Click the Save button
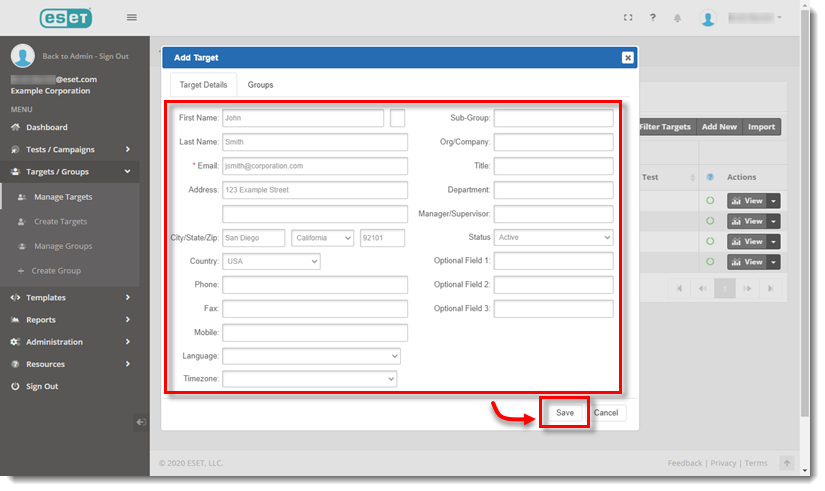The width and height of the screenshot is (825, 491). pyautogui.click(x=565, y=413)
